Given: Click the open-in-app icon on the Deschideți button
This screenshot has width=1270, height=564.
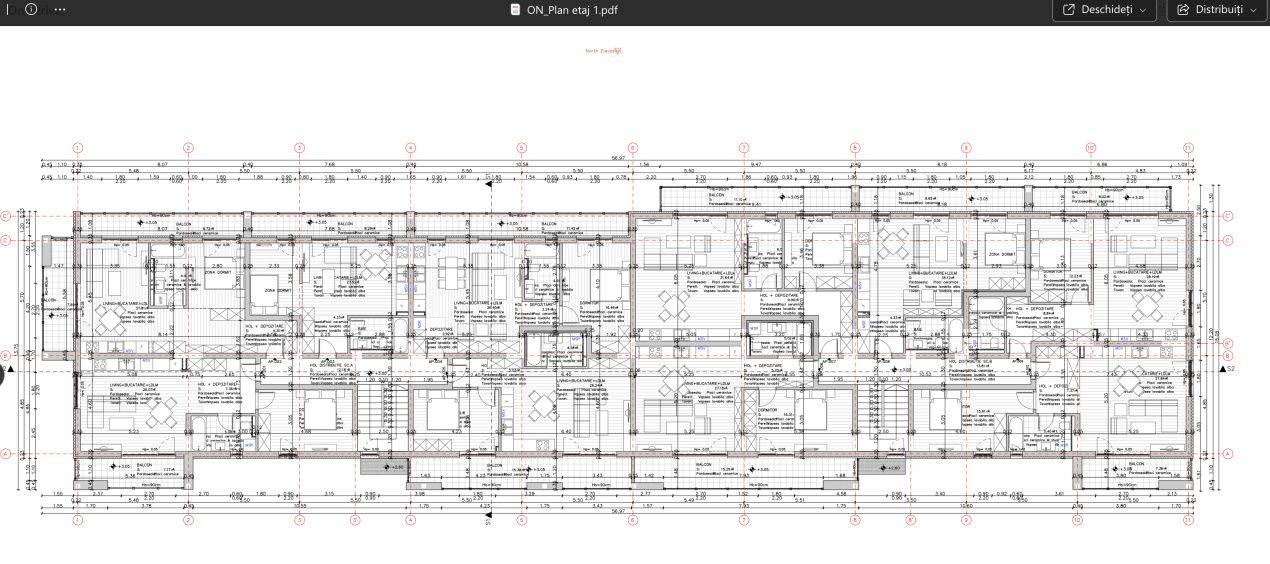Looking at the screenshot, I should (x=1070, y=9).
